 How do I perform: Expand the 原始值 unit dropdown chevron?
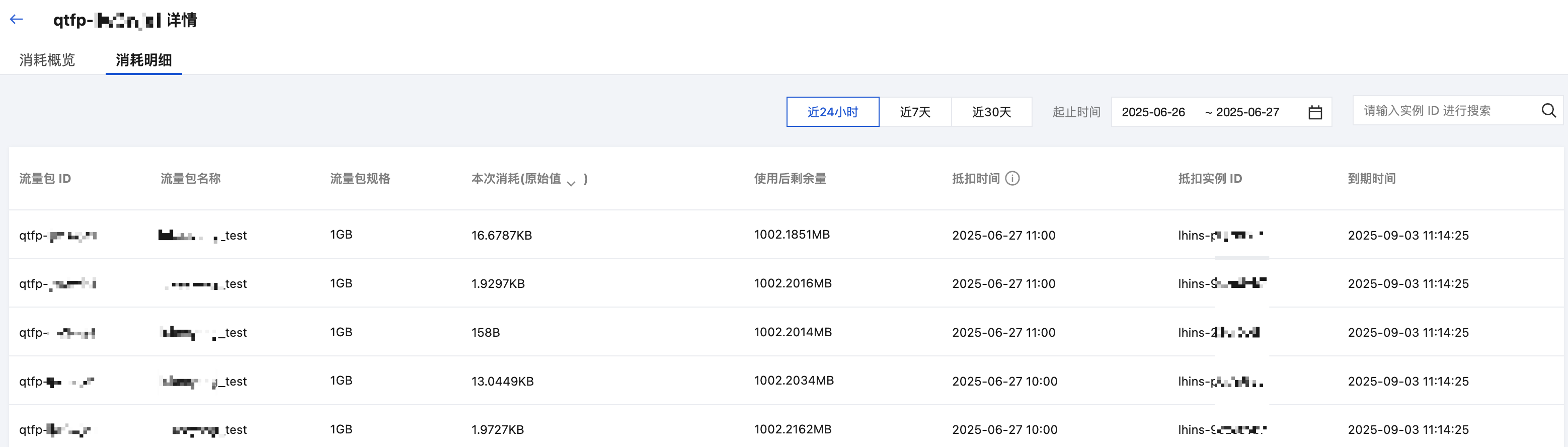pos(571,183)
